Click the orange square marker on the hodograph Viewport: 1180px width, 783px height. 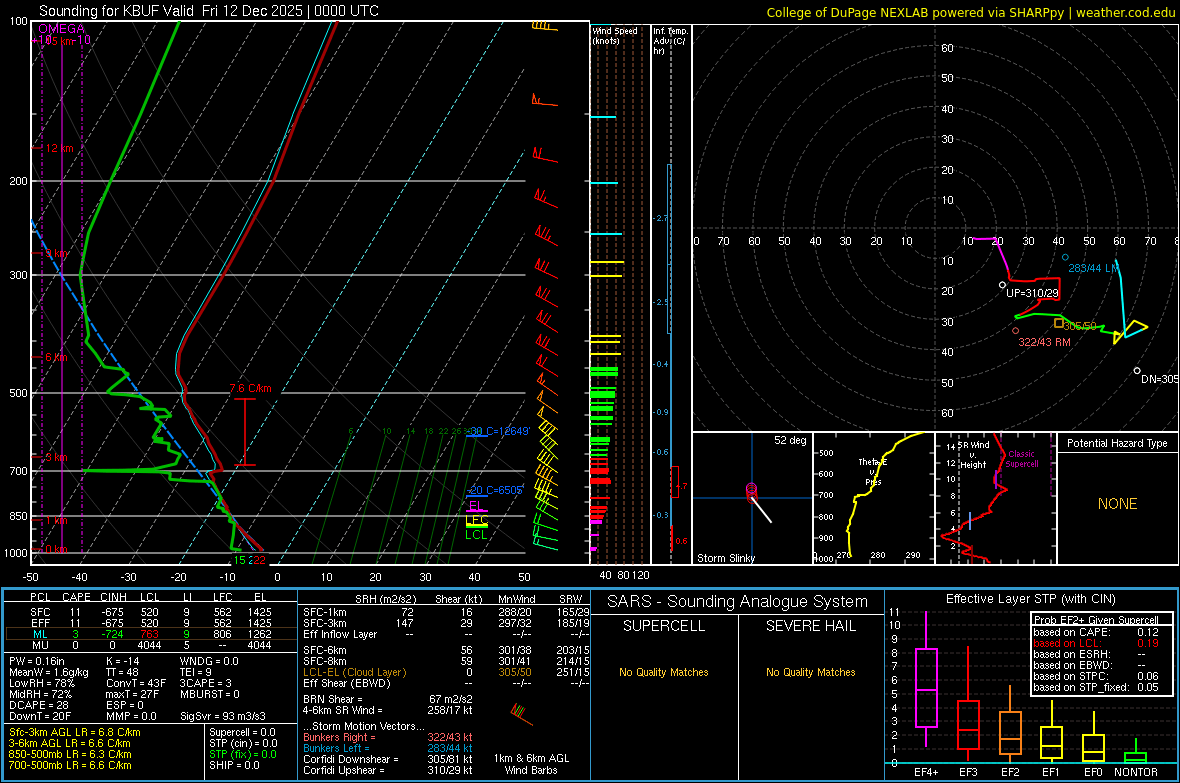click(1059, 324)
